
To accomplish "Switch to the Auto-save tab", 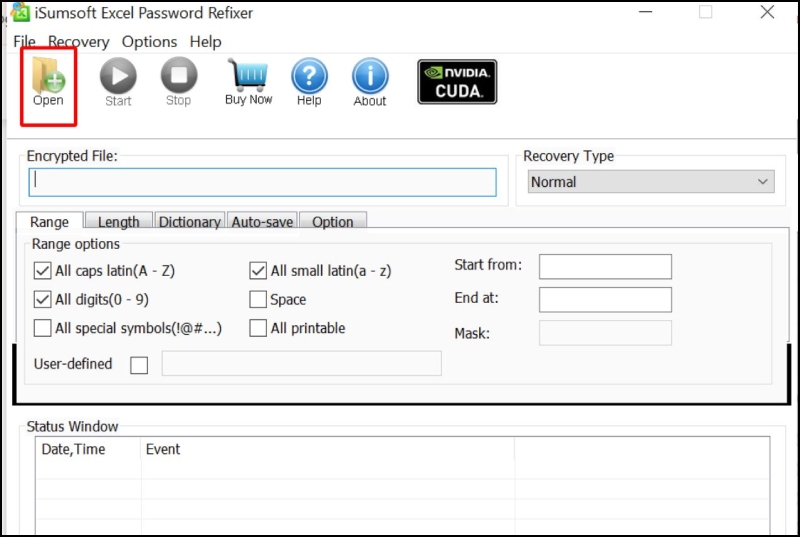I will pyautogui.click(x=262, y=221).
